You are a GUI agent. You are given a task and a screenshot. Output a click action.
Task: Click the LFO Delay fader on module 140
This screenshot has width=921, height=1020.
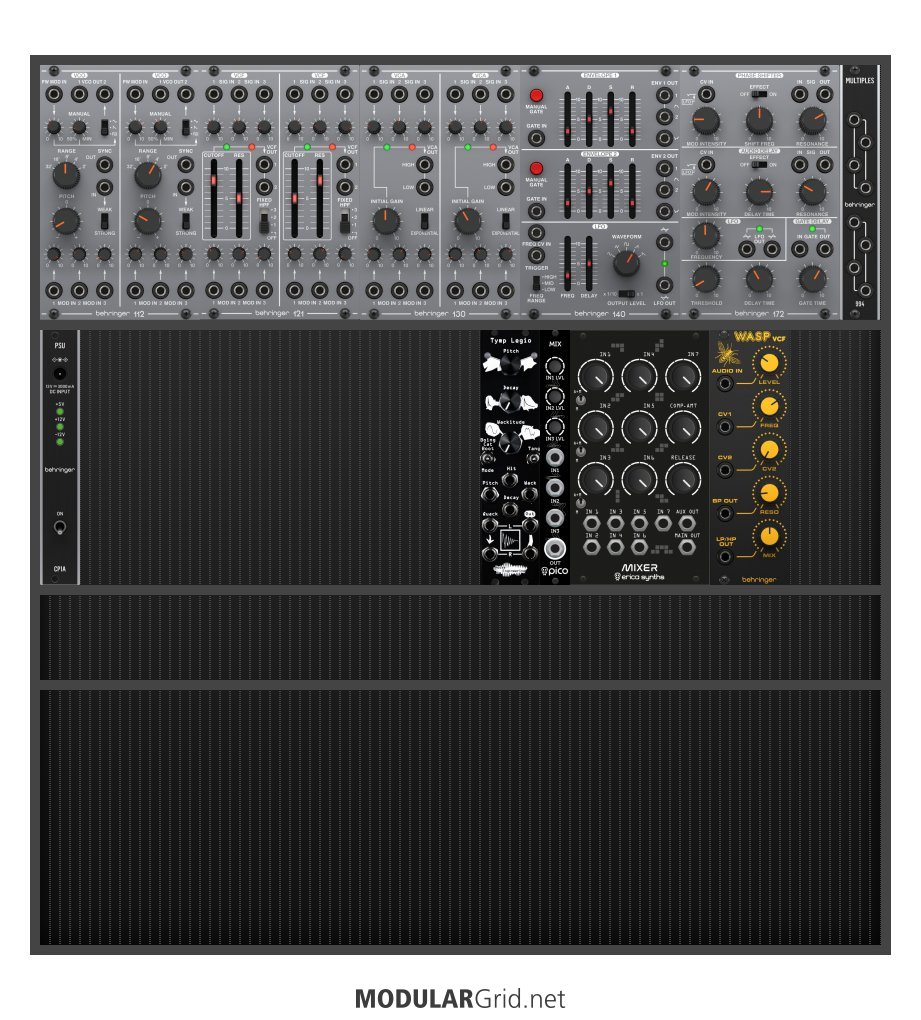(x=589, y=263)
